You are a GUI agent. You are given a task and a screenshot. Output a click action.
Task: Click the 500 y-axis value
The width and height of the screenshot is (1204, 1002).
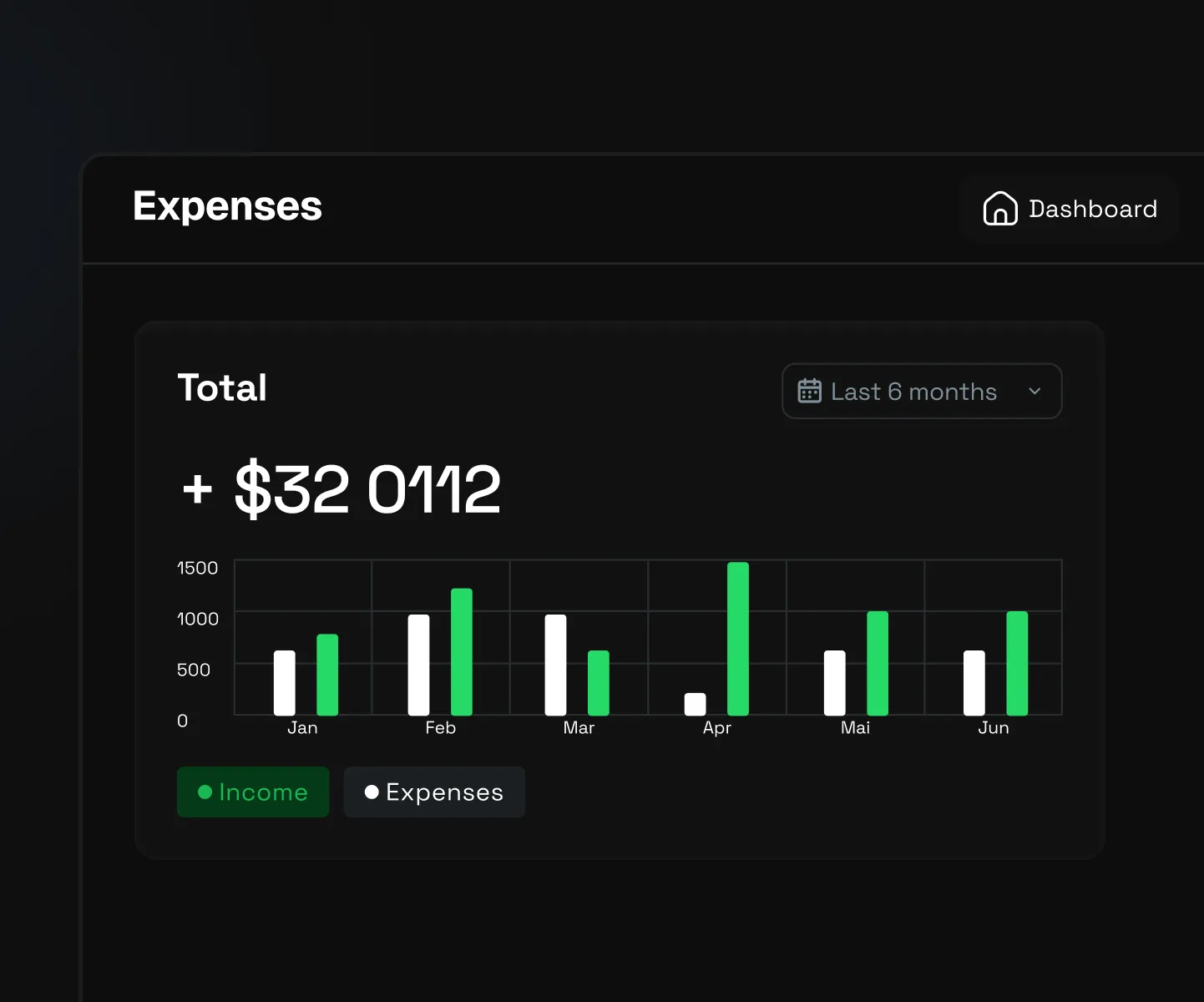(194, 670)
